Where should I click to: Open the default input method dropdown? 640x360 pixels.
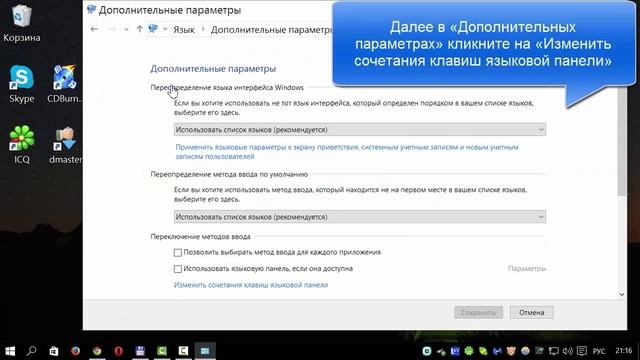pyautogui.click(x=360, y=217)
